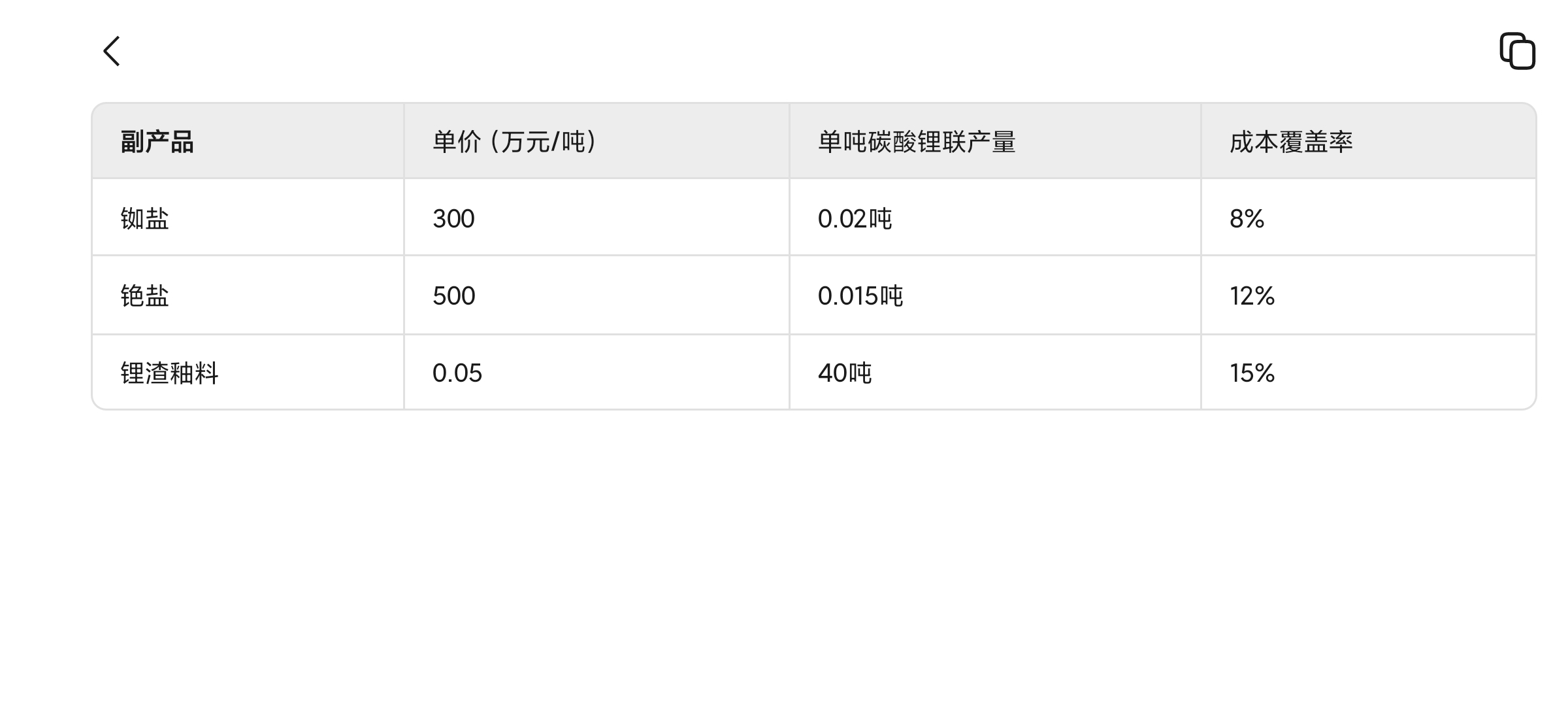The image size is (1568, 706).
Task: Select the 锂渣釉料 row label
Action: click(x=169, y=373)
